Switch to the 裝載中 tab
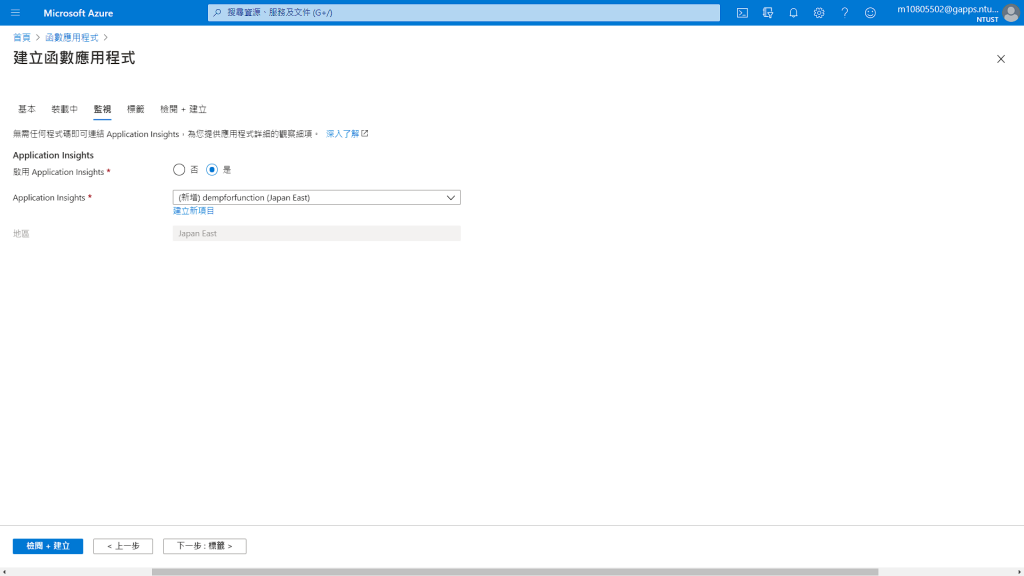The image size is (1024, 576). (65, 109)
